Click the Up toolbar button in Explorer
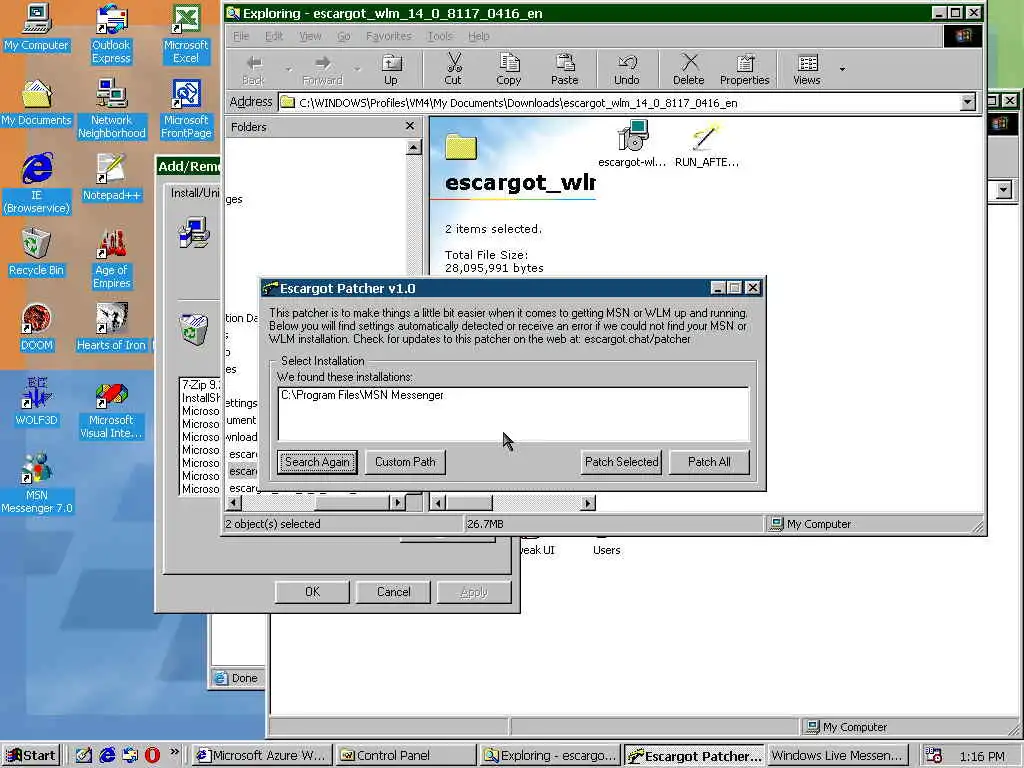 point(391,70)
